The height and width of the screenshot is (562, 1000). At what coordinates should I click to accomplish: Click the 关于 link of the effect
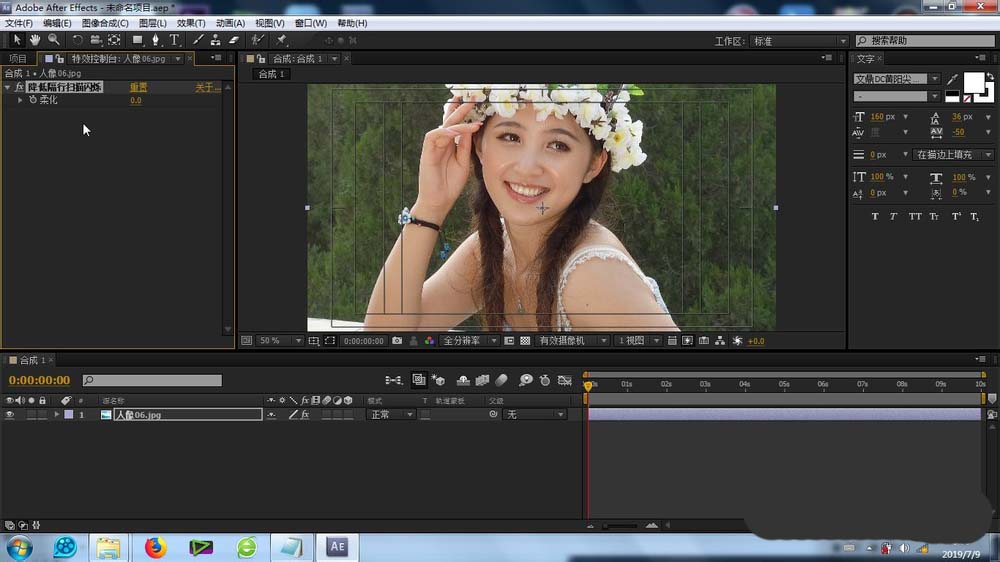[206, 88]
